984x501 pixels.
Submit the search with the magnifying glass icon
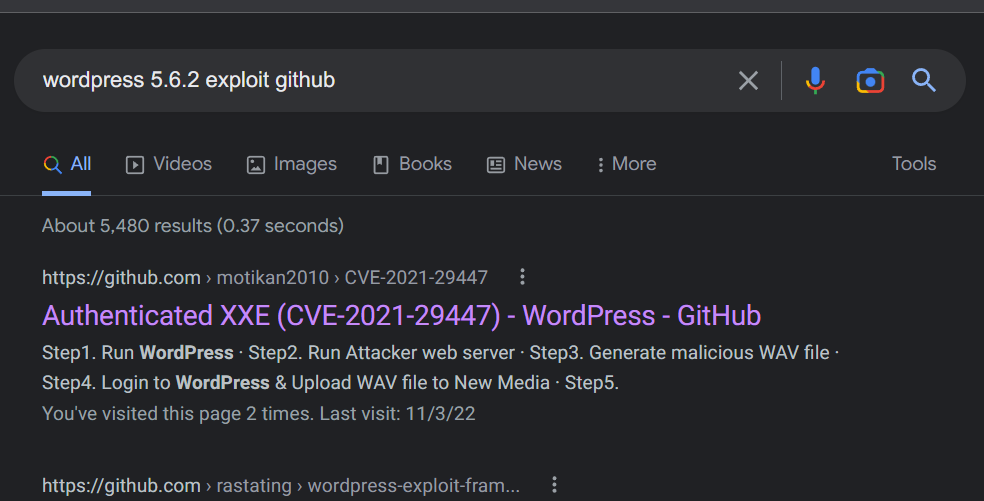coord(924,80)
